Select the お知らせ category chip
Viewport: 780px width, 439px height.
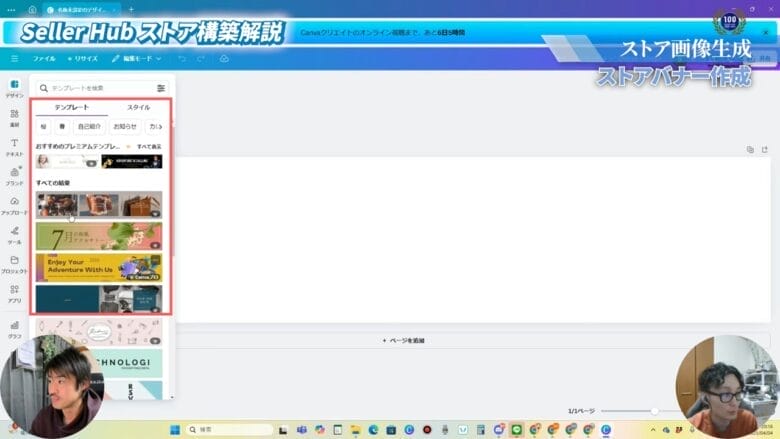pyautogui.click(x=125, y=126)
